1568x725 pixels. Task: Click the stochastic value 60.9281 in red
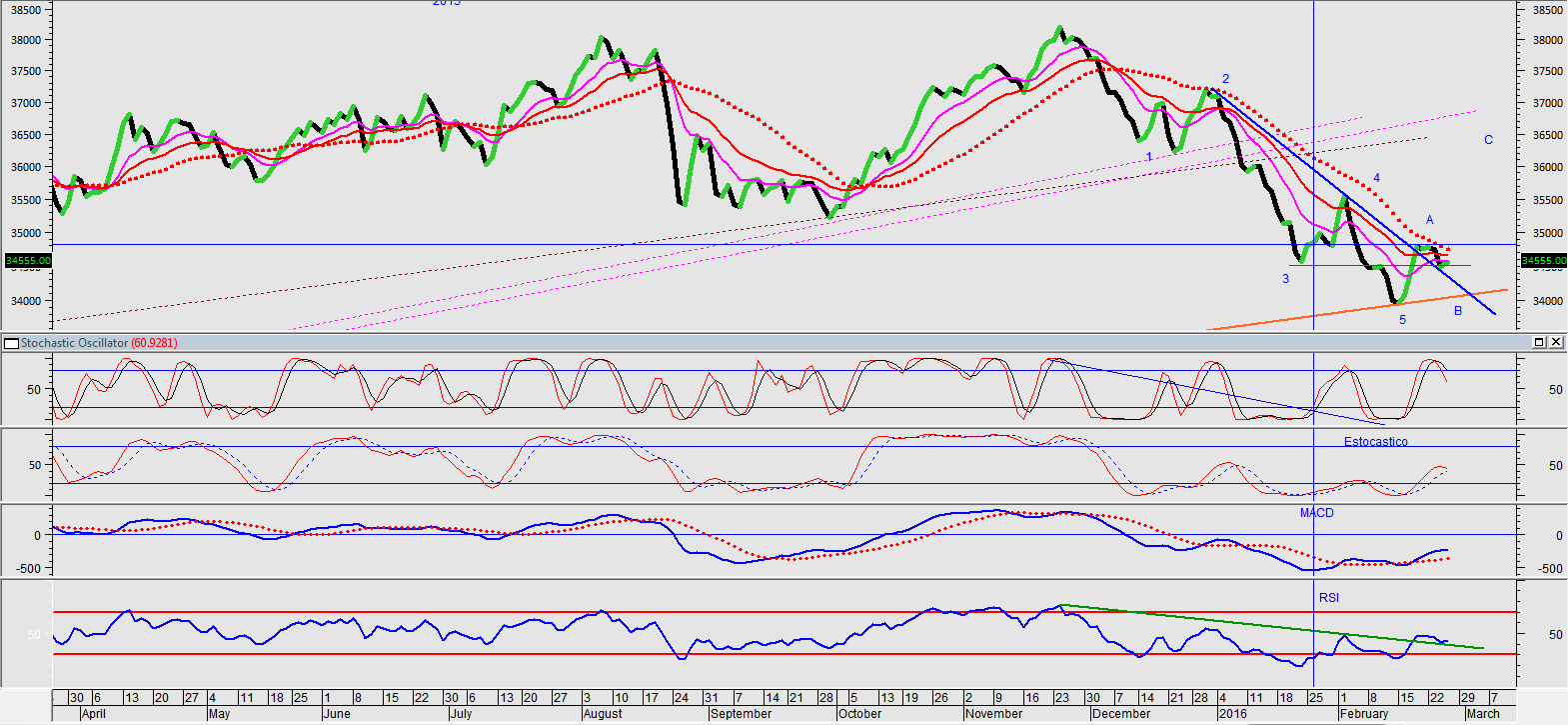(x=154, y=343)
